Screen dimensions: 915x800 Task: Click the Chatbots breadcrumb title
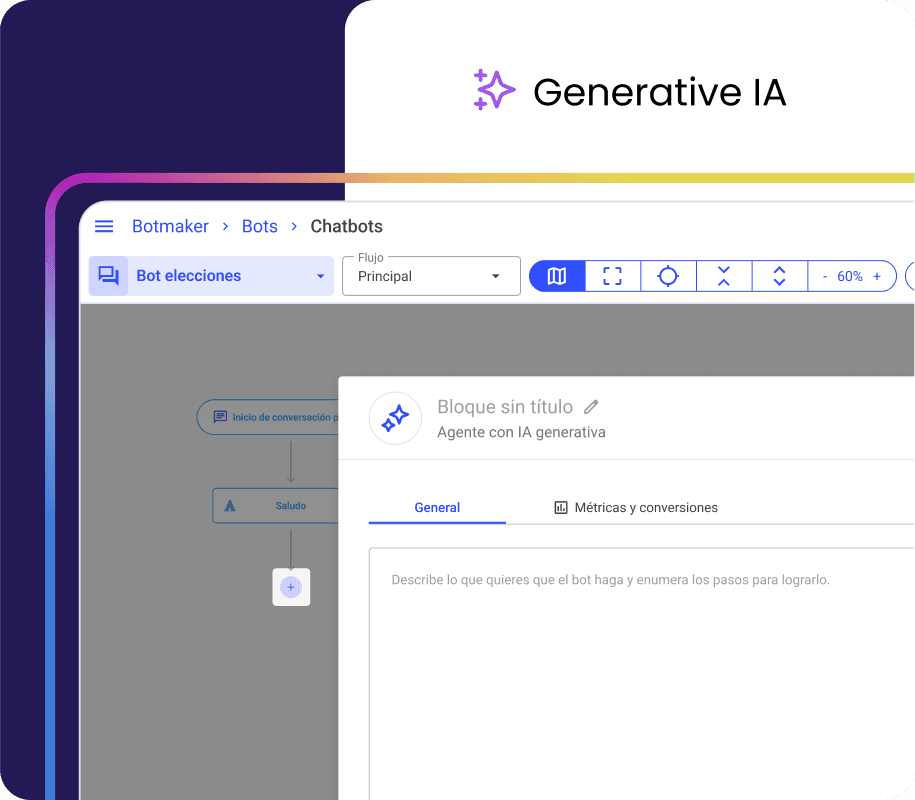pyautogui.click(x=346, y=226)
